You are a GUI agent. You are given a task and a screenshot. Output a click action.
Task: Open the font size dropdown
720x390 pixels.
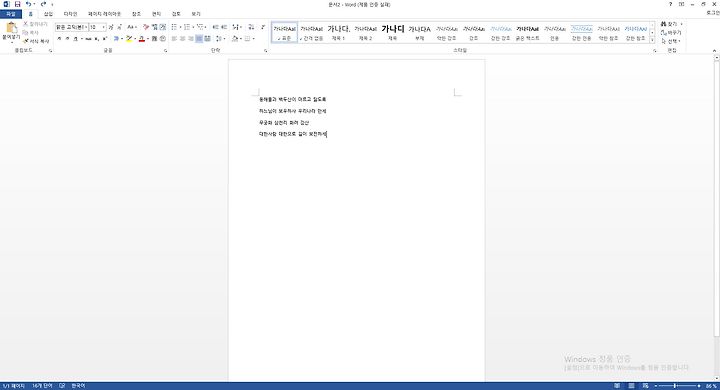click(x=104, y=27)
